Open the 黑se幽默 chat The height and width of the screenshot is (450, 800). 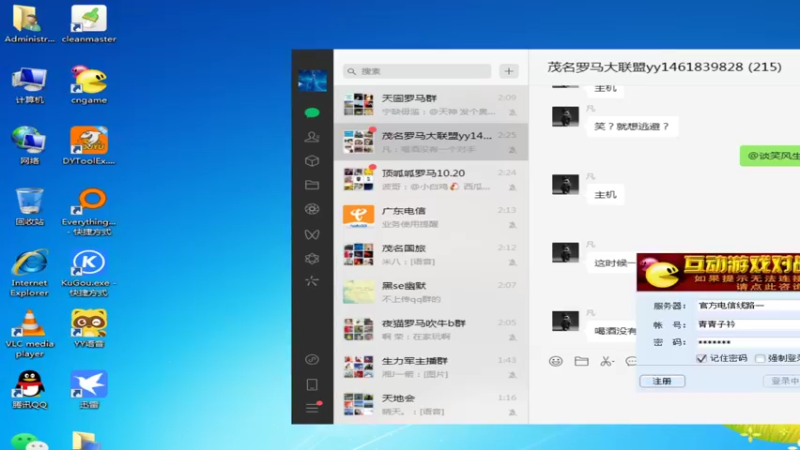pyautogui.click(x=431, y=292)
